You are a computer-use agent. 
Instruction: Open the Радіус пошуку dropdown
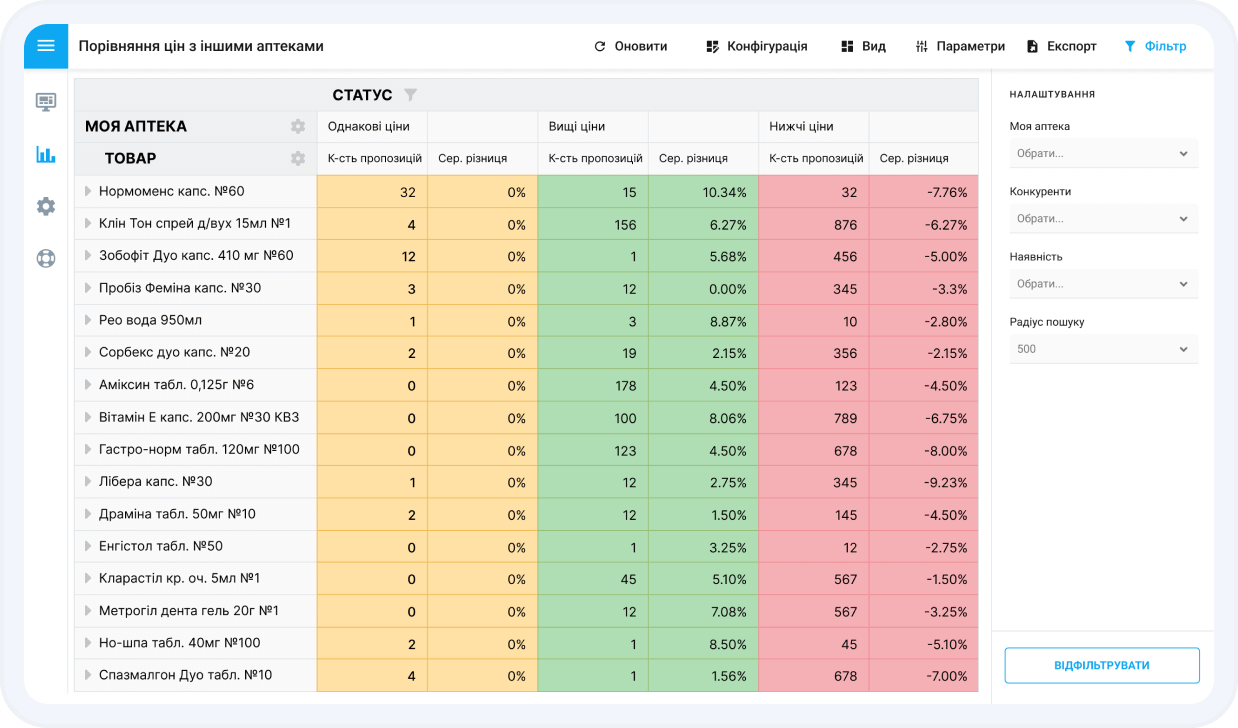(x=1103, y=349)
